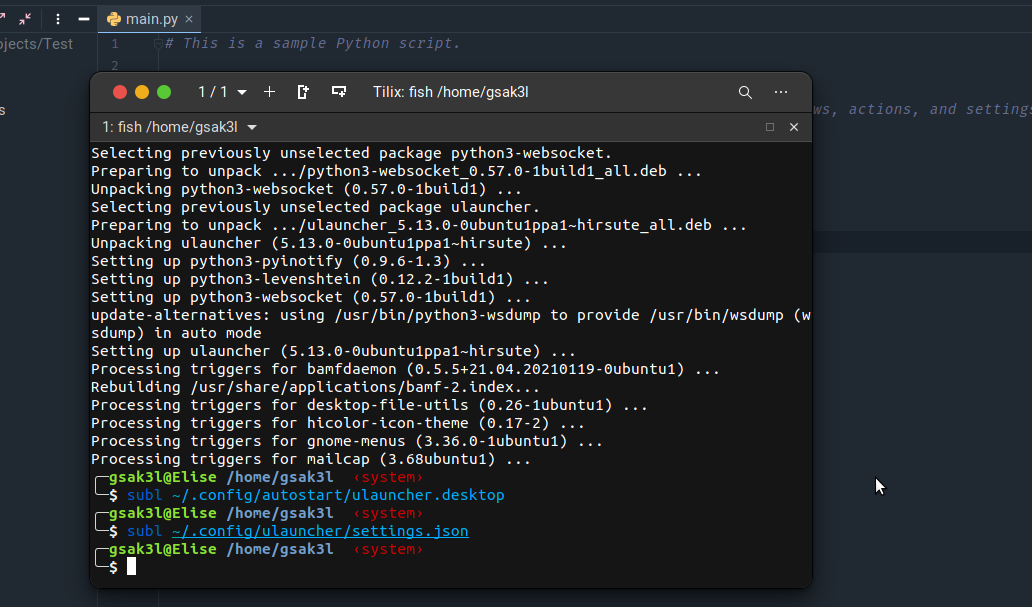This screenshot has width=1032, height=607.
Task: Hide the project tool window minus icon
Action: [x=84, y=19]
